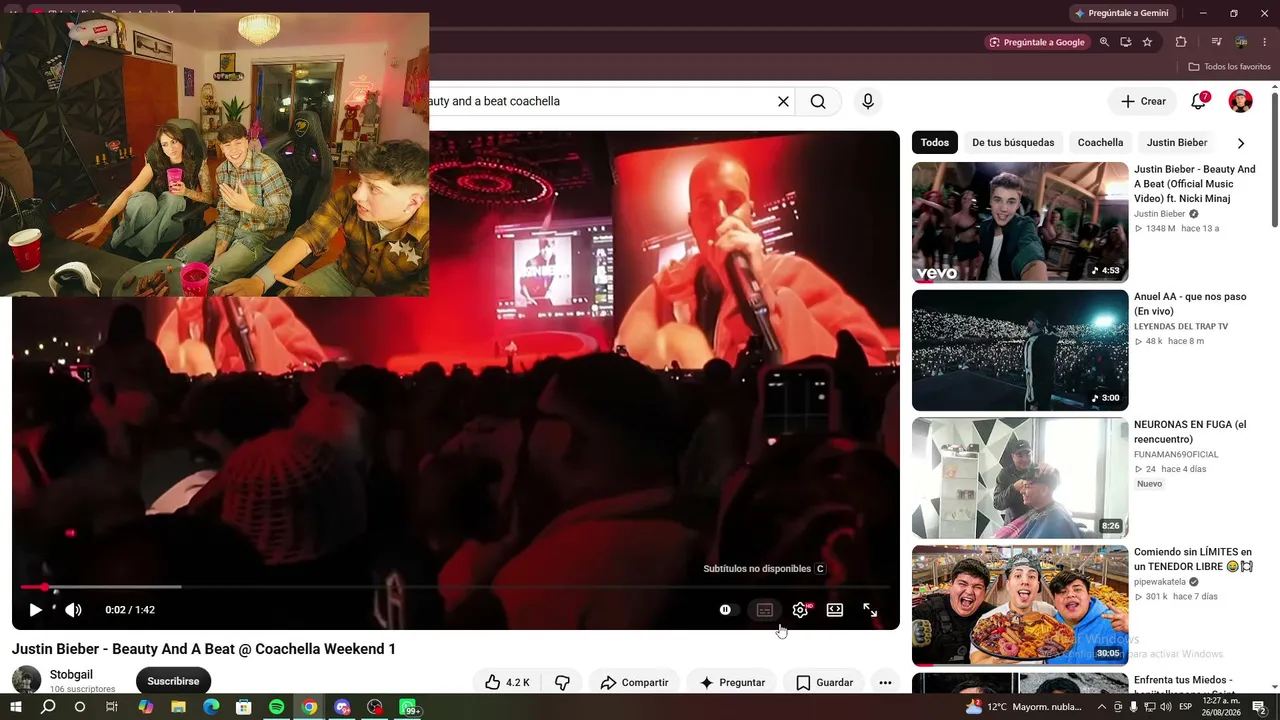The width and height of the screenshot is (1280, 720).
Task: Open the media controls icon in Chrome toolbar
Action: click(x=1216, y=42)
